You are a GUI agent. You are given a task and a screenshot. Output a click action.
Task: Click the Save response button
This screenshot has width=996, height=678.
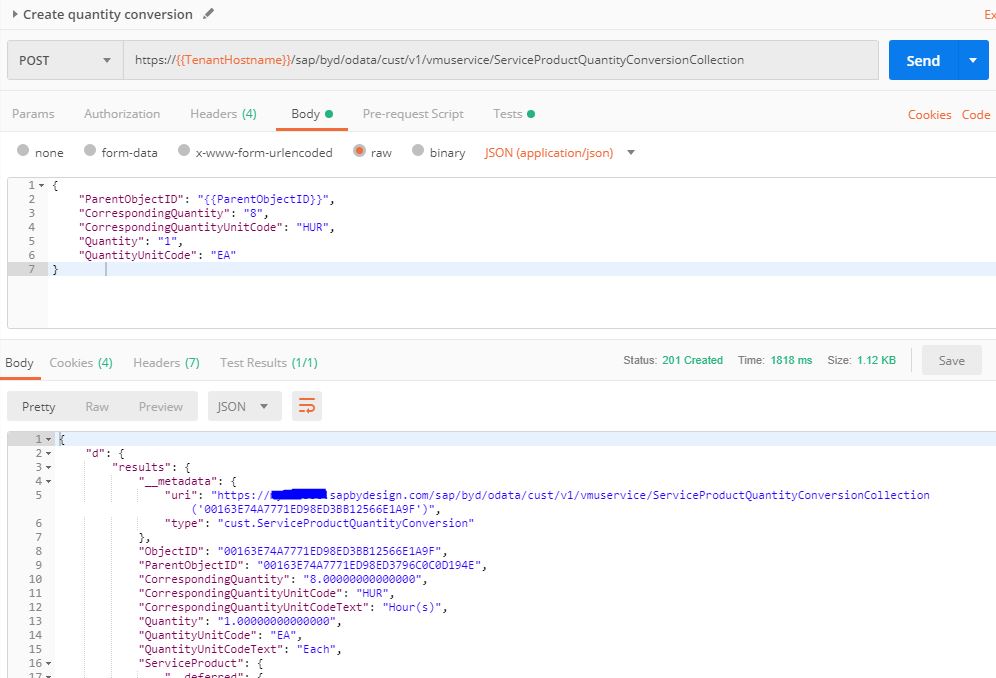click(x=951, y=360)
